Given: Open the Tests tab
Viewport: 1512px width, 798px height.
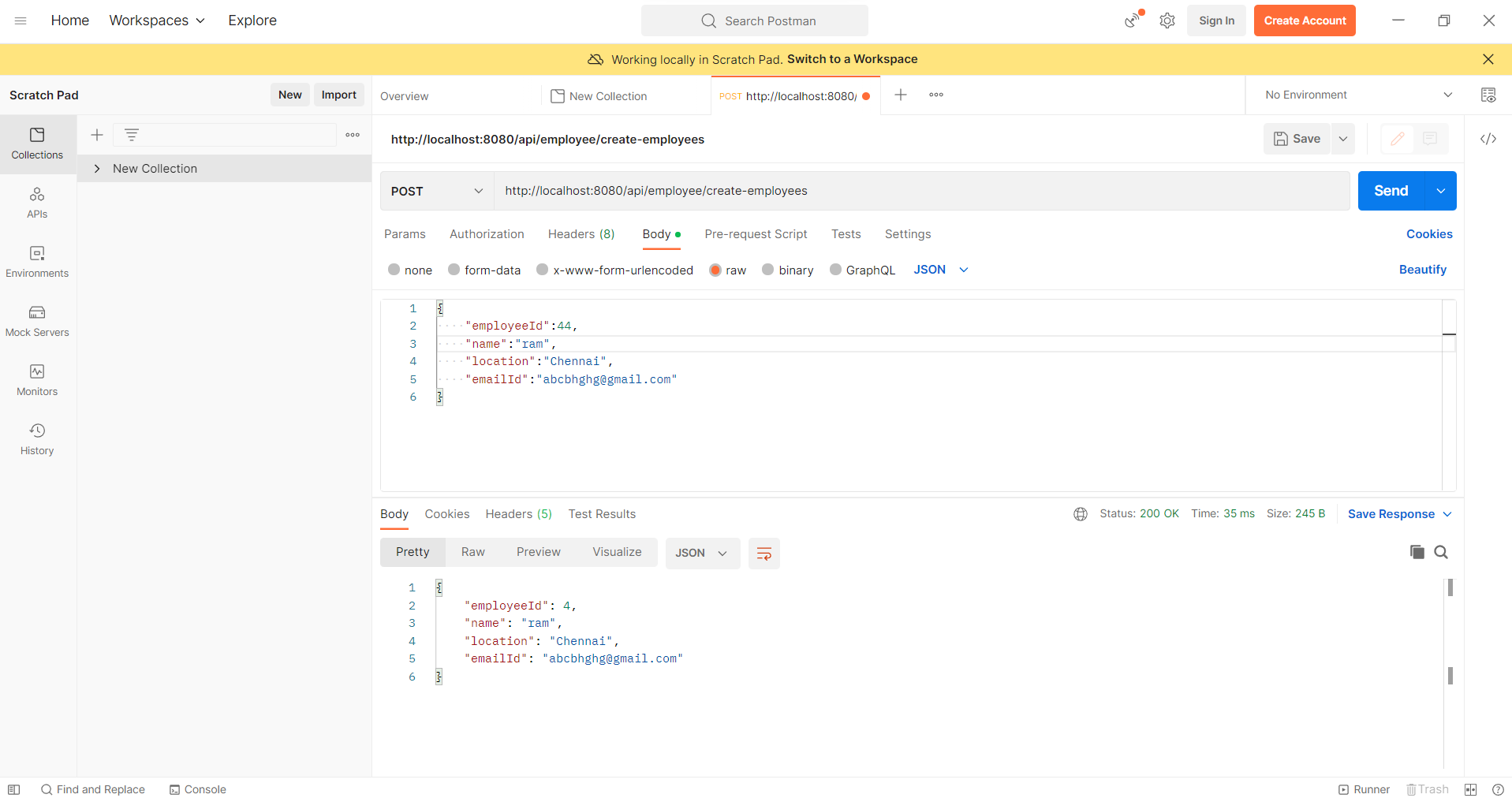Looking at the screenshot, I should pos(846,234).
